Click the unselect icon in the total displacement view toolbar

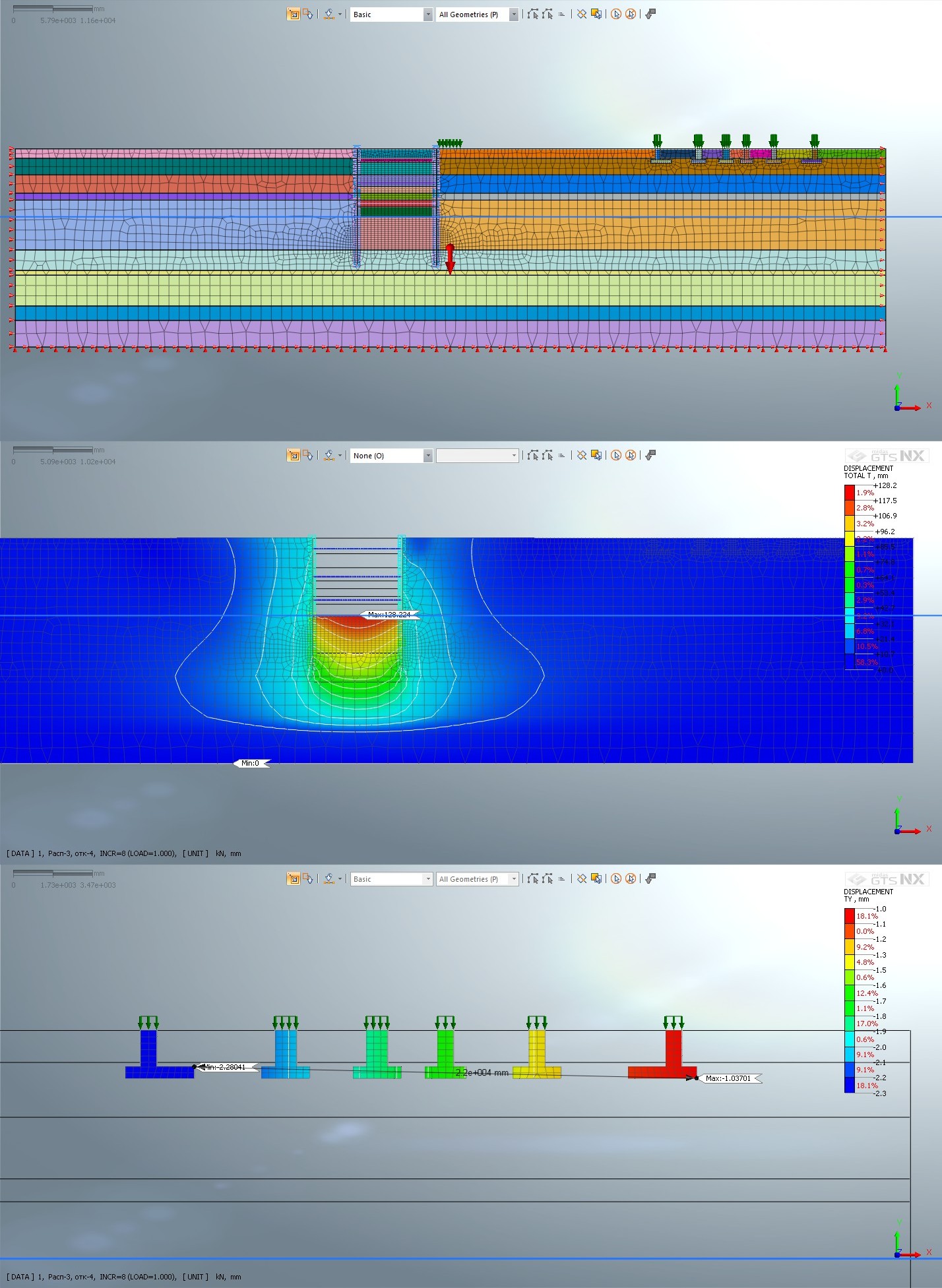point(308,455)
